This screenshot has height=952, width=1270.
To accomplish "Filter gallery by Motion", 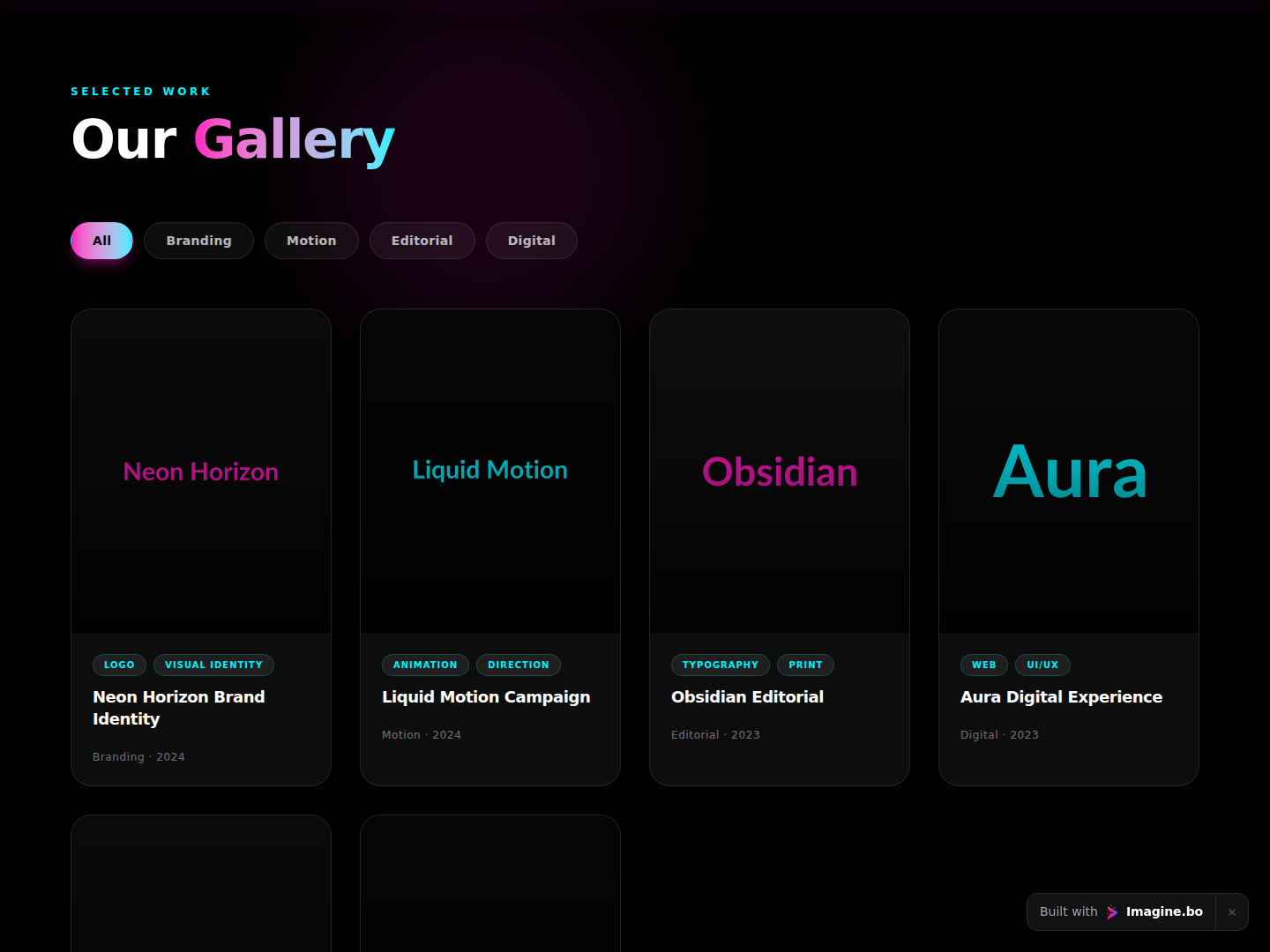I will coord(311,241).
